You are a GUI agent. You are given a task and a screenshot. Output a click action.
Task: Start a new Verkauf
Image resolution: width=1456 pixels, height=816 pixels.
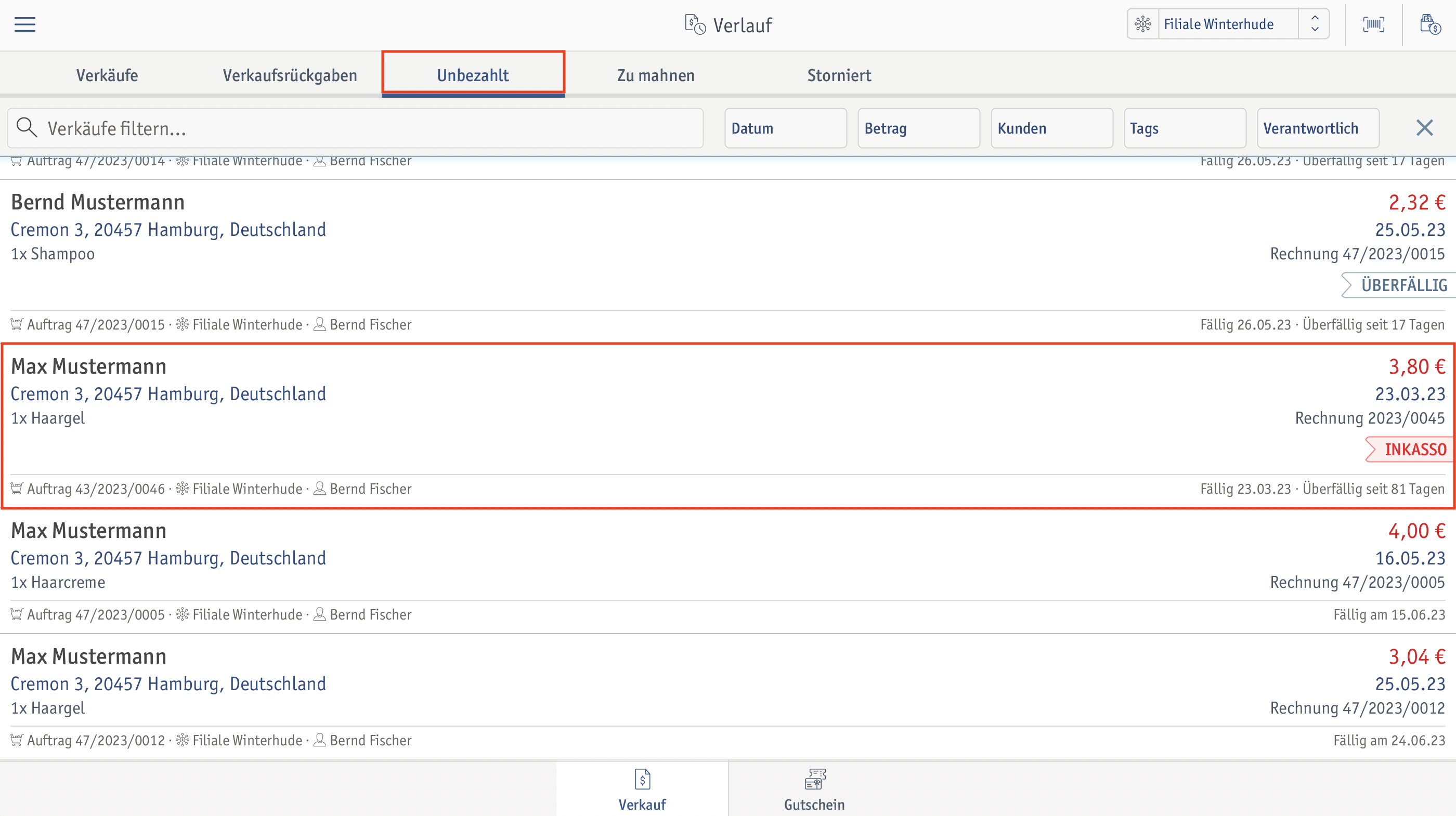(x=642, y=789)
